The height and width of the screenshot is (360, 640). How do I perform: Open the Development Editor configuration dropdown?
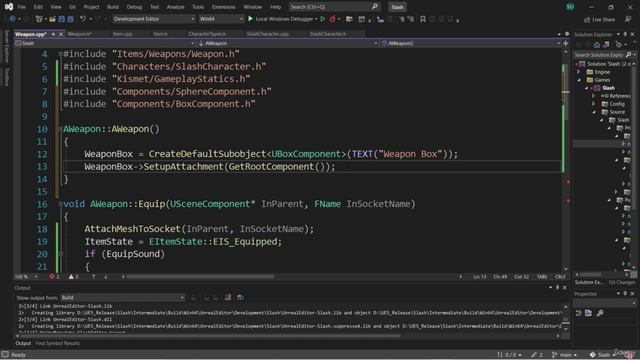tap(154, 19)
